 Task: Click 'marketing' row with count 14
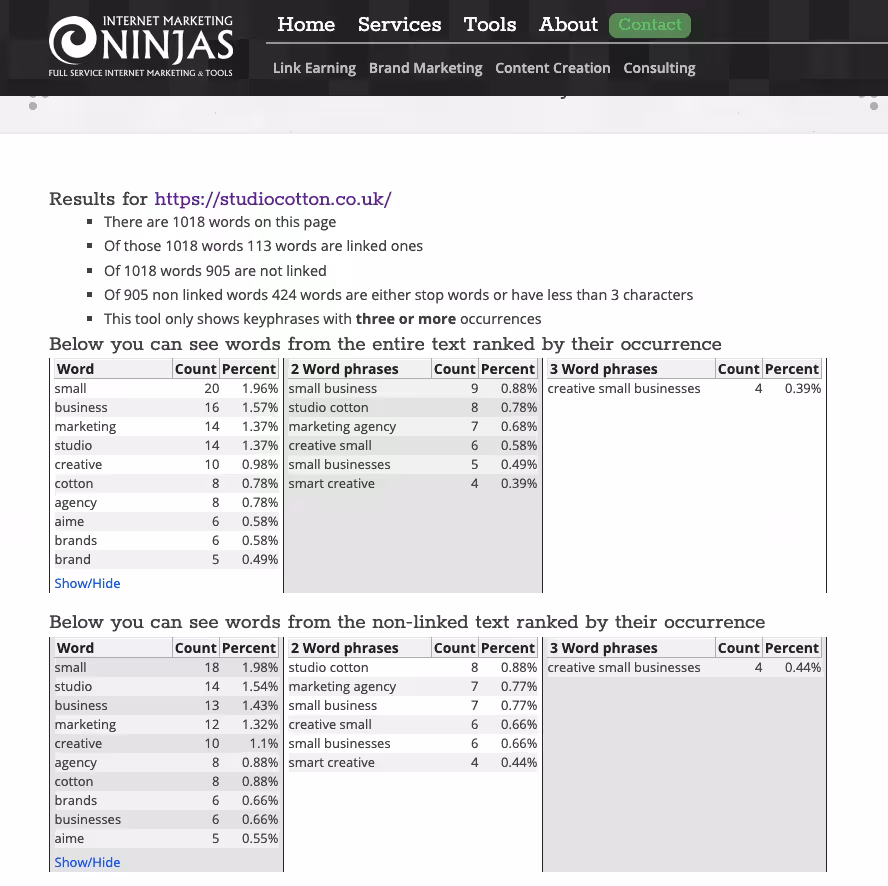[166, 427]
